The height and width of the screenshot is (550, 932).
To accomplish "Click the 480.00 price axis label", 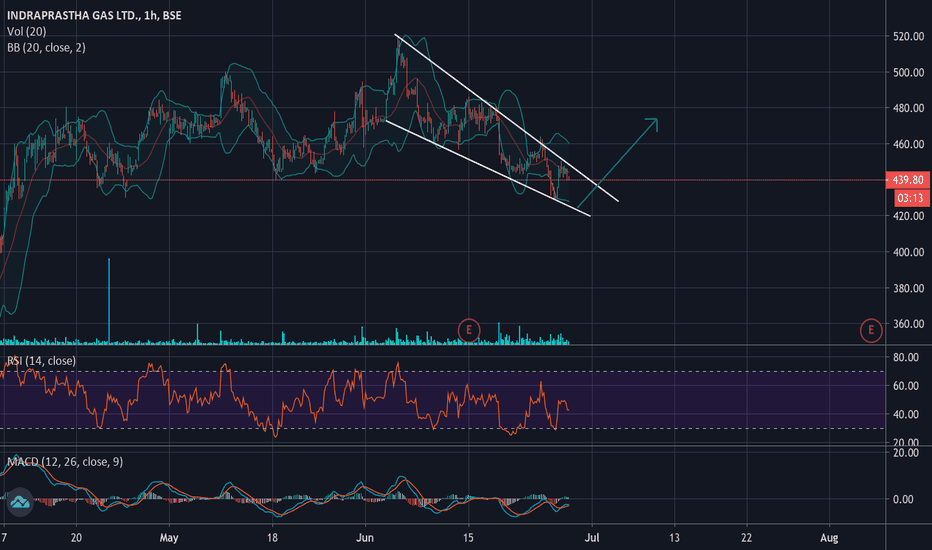I will click(908, 108).
